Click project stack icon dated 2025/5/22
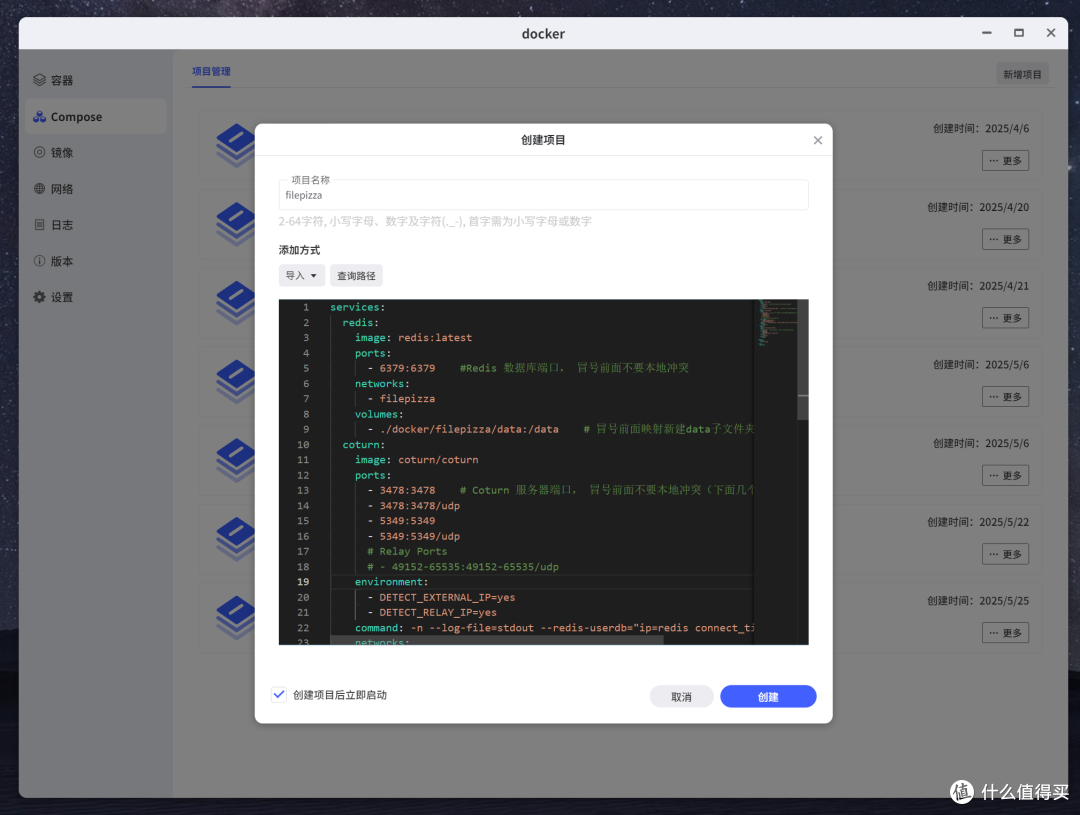1080x815 pixels. (x=236, y=539)
